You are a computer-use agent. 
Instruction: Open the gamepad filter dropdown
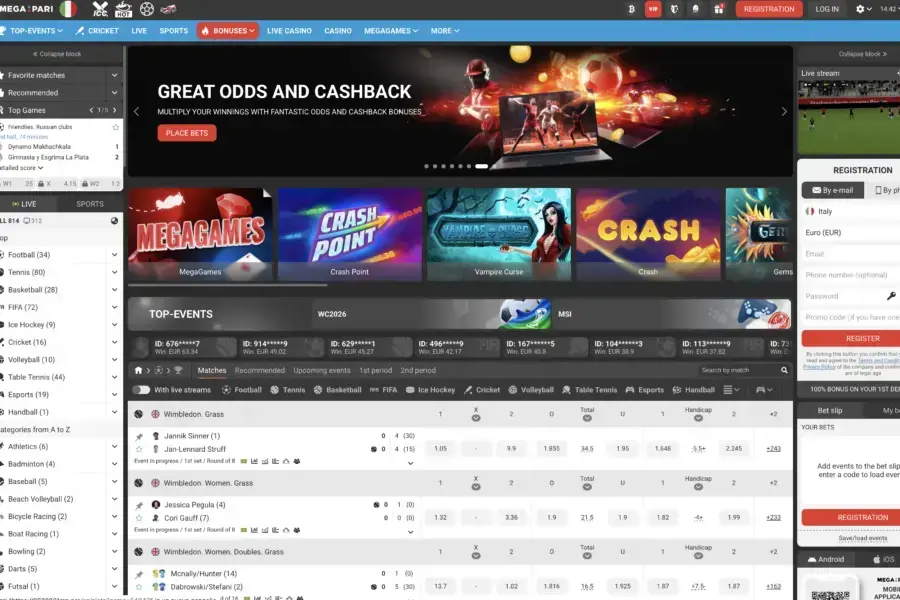[x=764, y=390]
